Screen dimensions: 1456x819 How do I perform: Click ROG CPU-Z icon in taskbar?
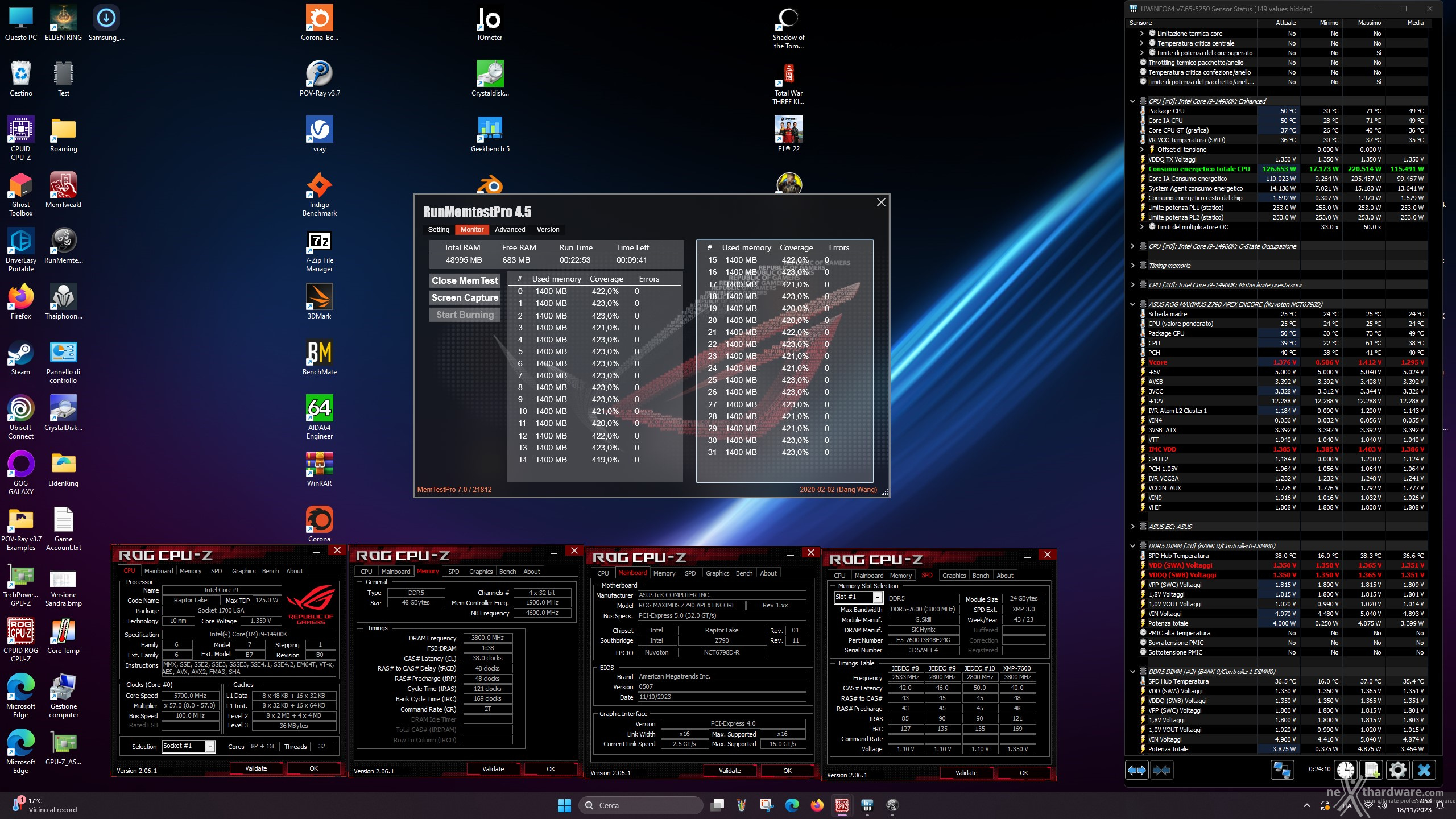coord(842,805)
